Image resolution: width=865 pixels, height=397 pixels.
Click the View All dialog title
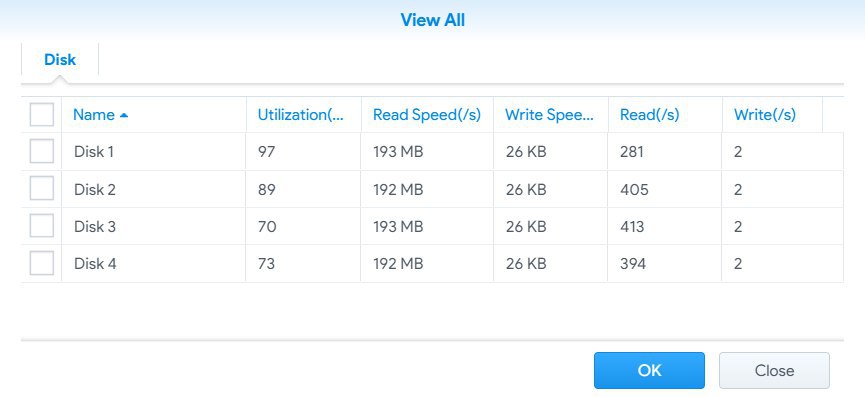point(432,20)
